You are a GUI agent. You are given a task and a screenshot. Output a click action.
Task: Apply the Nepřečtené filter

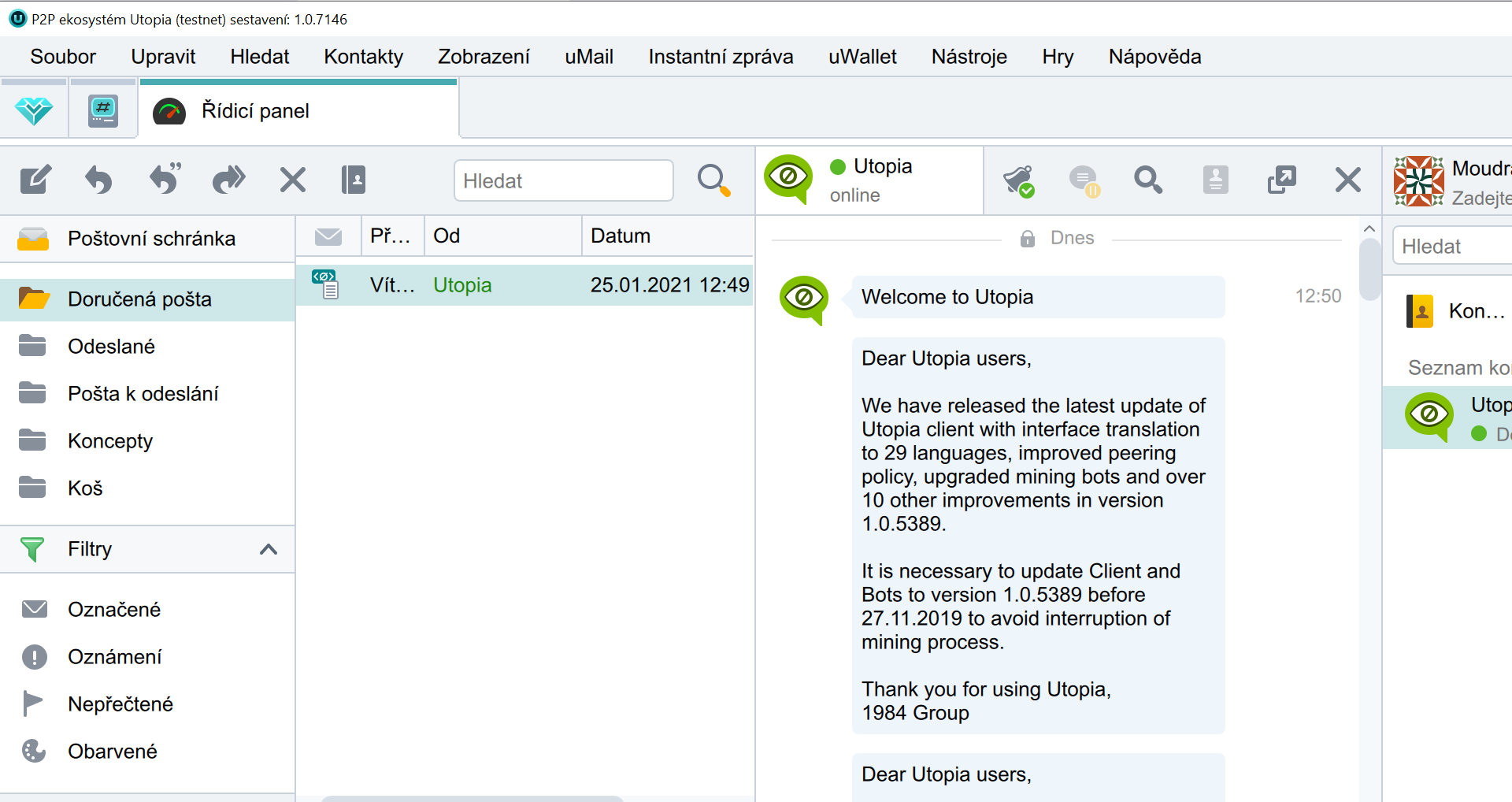tap(147, 704)
